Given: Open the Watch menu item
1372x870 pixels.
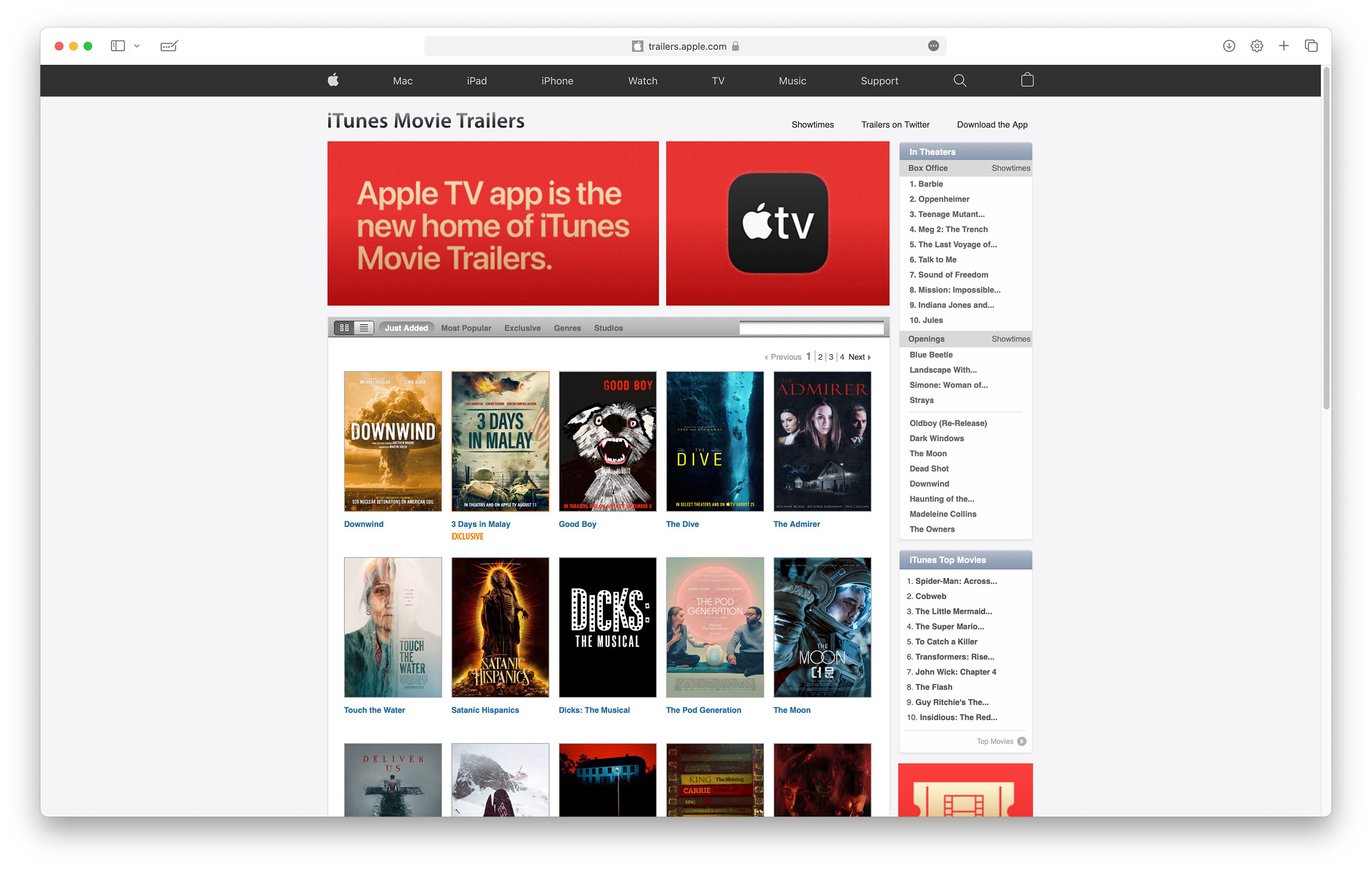Looking at the screenshot, I should pyautogui.click(x=642, y=81).
